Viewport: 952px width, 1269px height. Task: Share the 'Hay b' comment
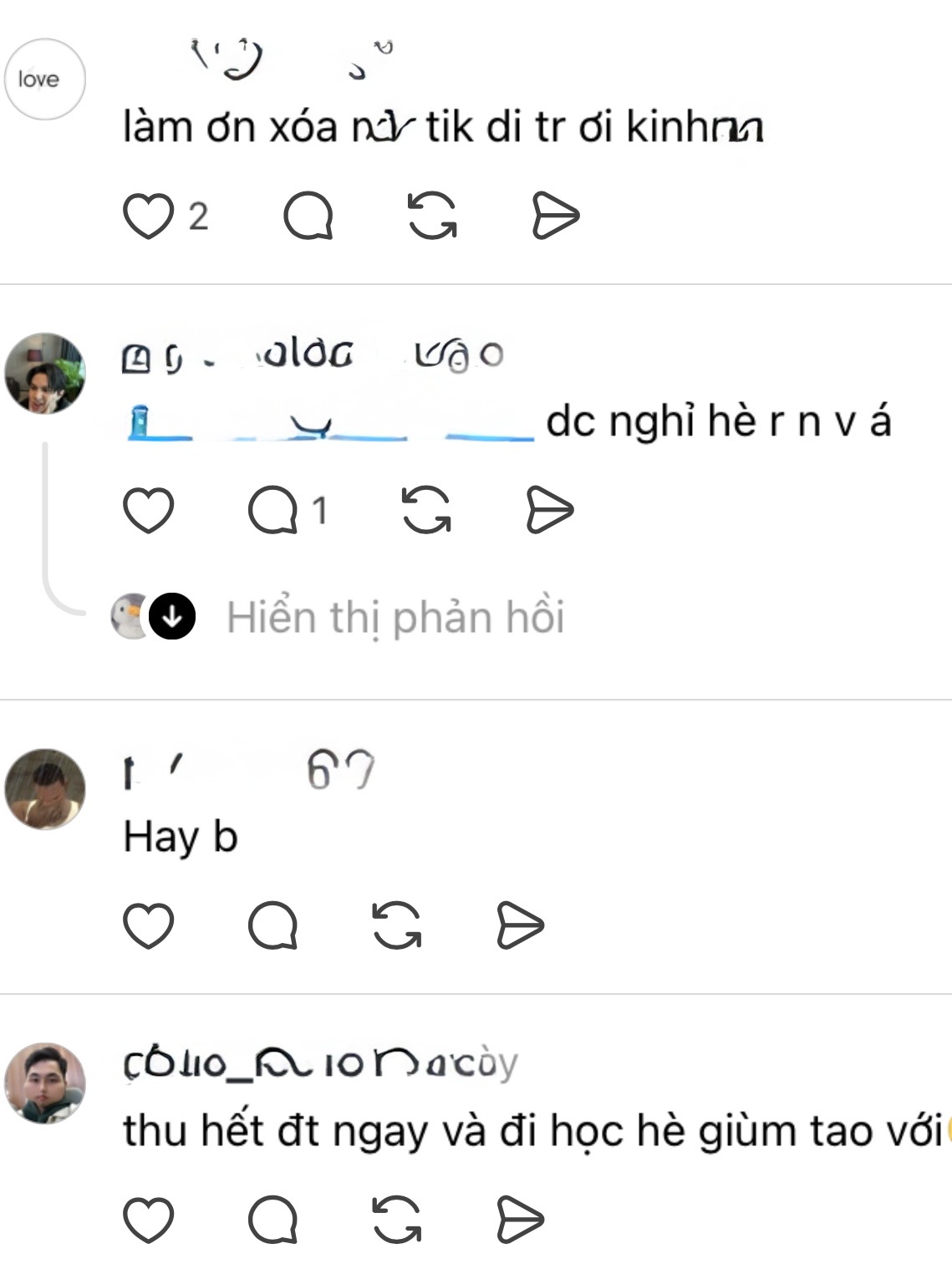pos(520,925)
